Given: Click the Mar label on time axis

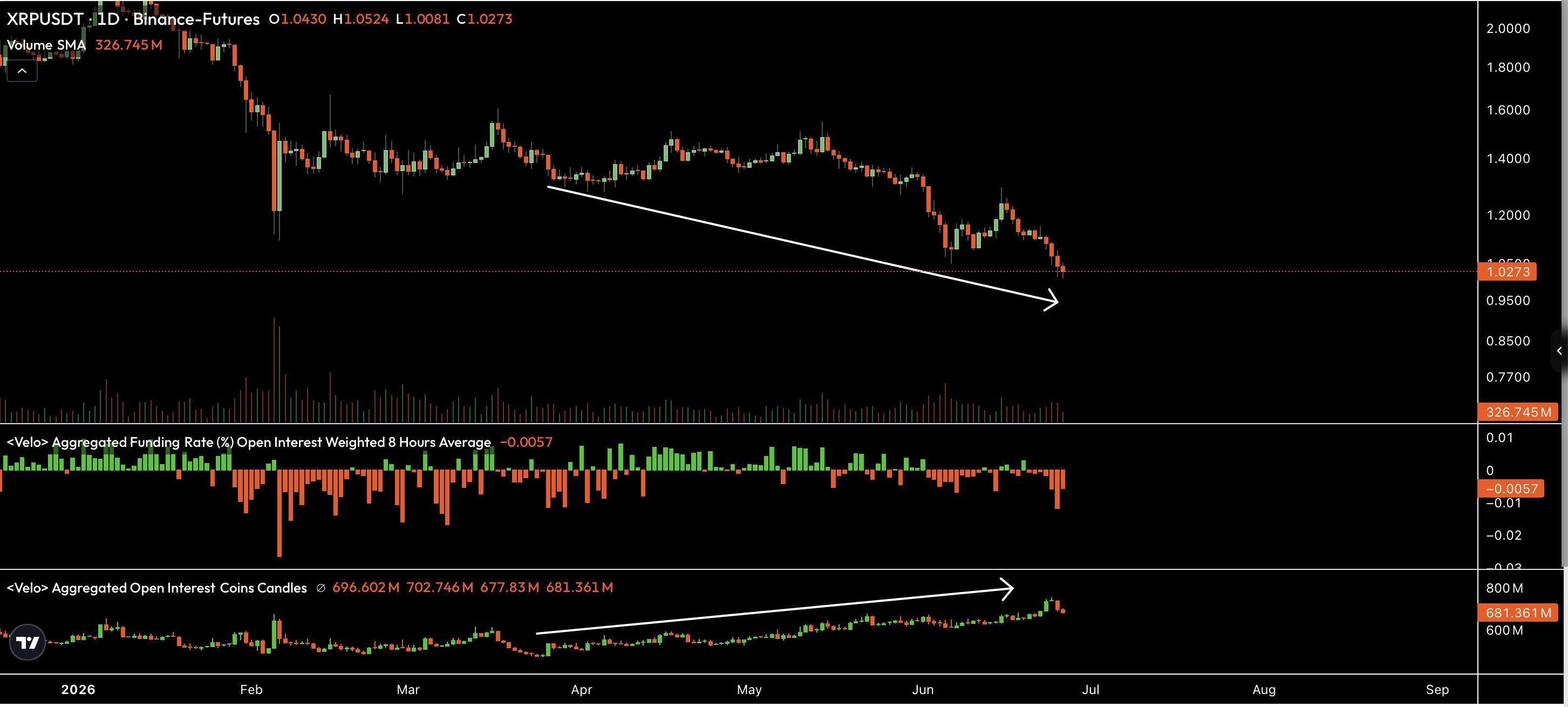Looking at the screenshot, I should pos(408,689).
